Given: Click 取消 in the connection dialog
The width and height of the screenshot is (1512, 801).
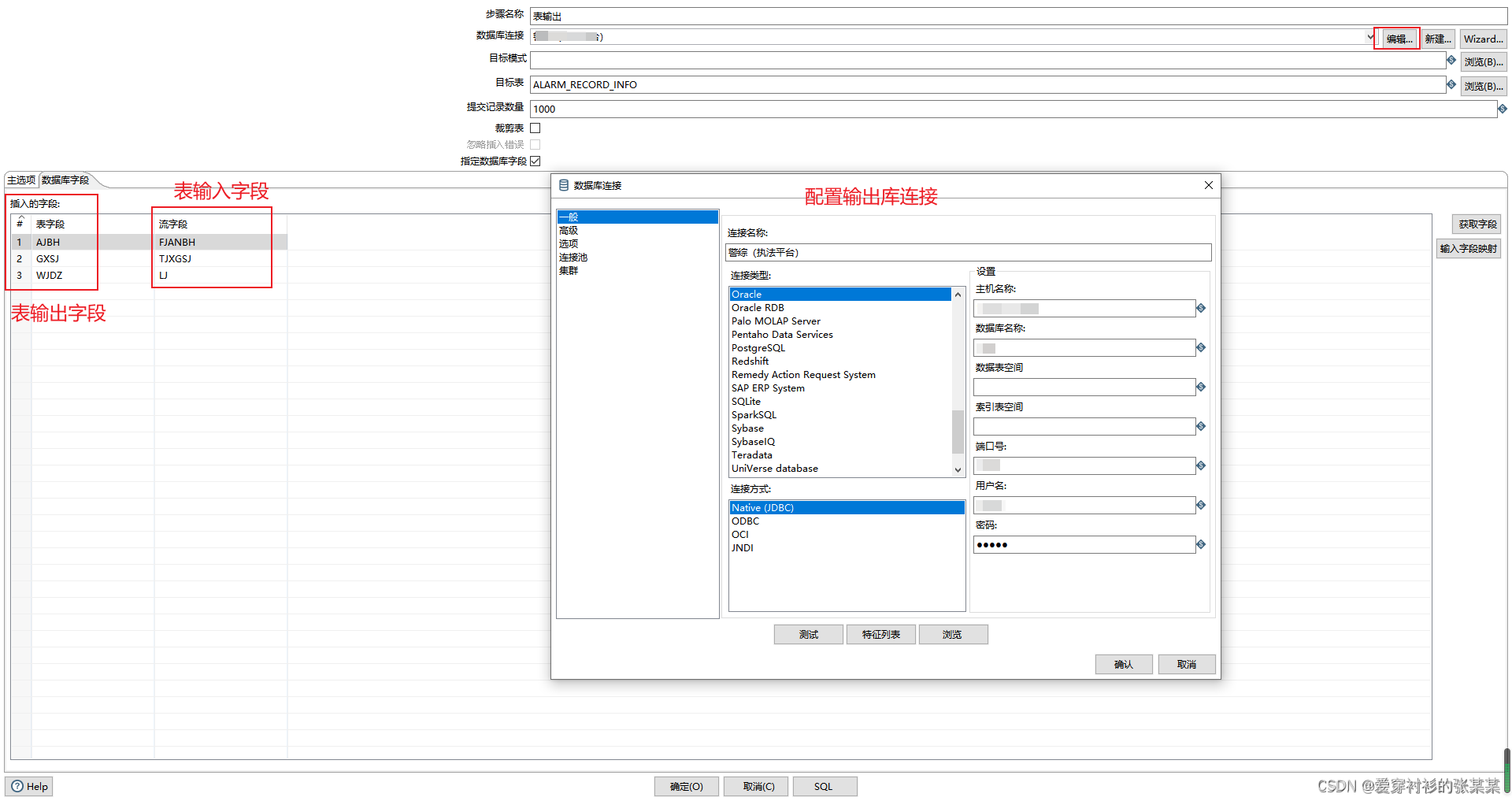Looking at the screenshot, I should coord(1187,665).
